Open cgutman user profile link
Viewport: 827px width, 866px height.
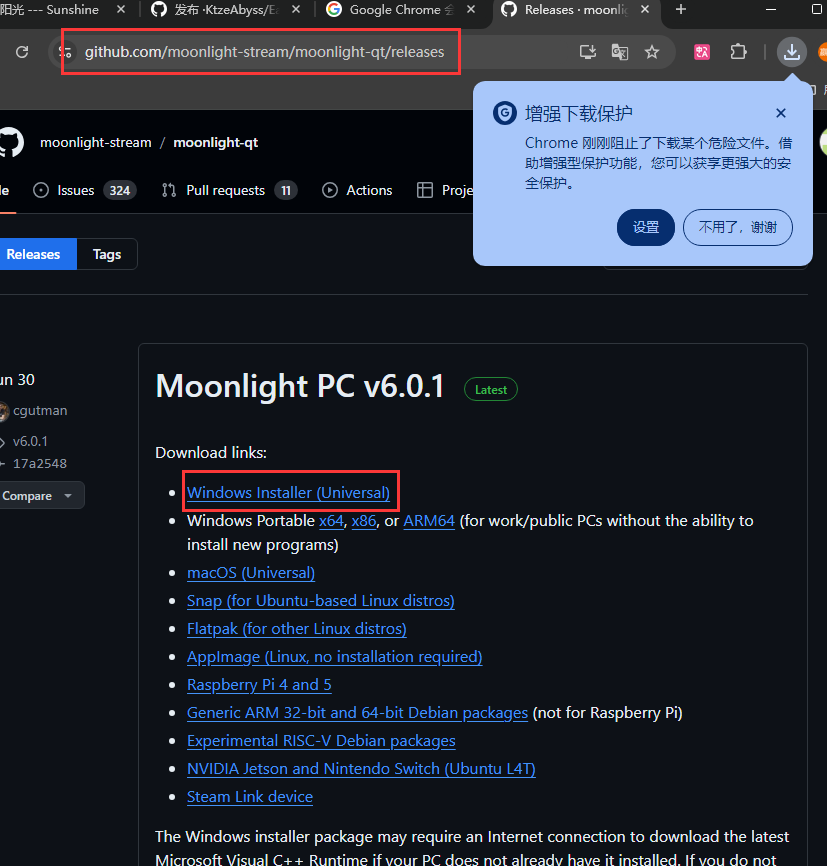click(x=40, y=411)
